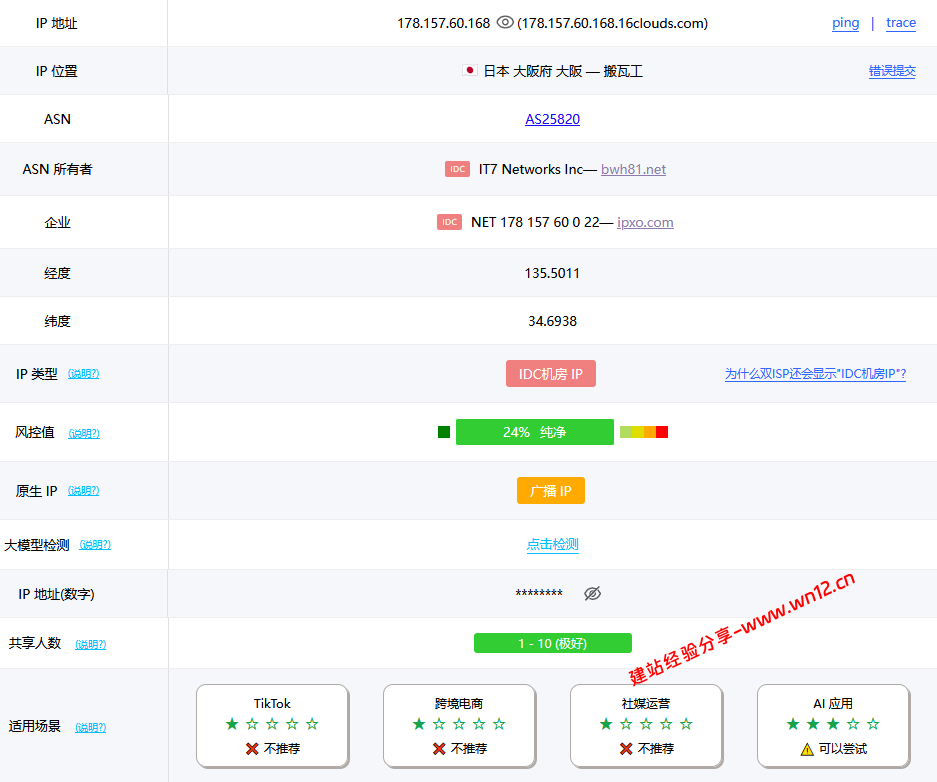The height and width of the screenshot is (782, 937).
Task: Open the 为什么双ISP还会显示IDC机房IP link
Action: pos(816,374)
